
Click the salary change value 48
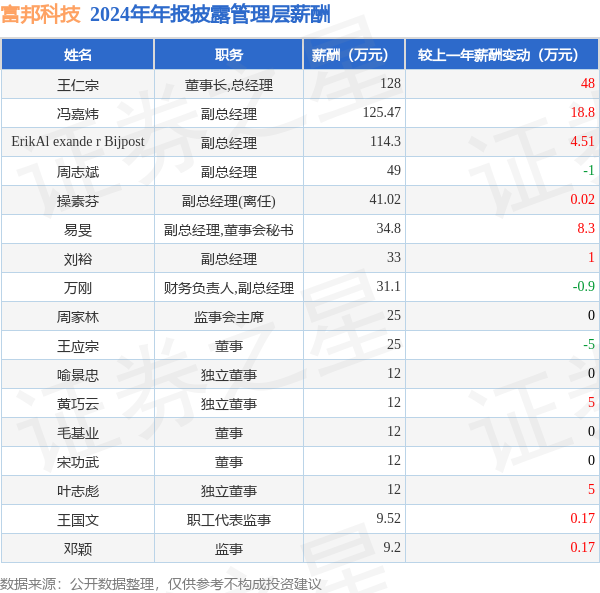coord(588,83)
